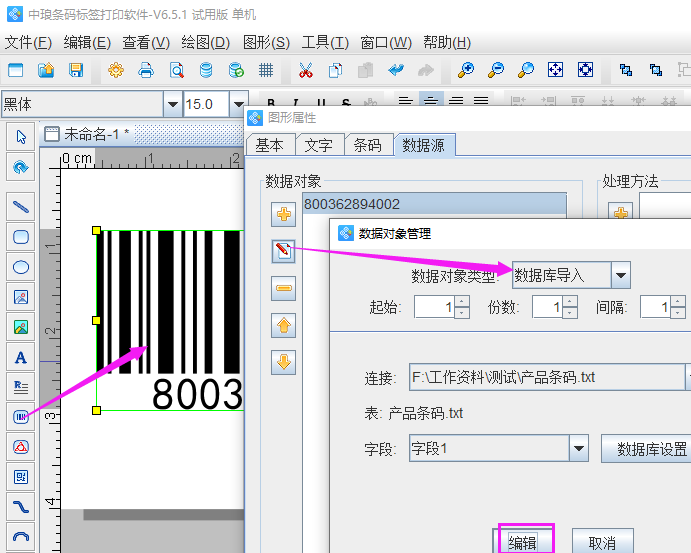Decrease 间隔 interval value stepper

coord(677,312)
